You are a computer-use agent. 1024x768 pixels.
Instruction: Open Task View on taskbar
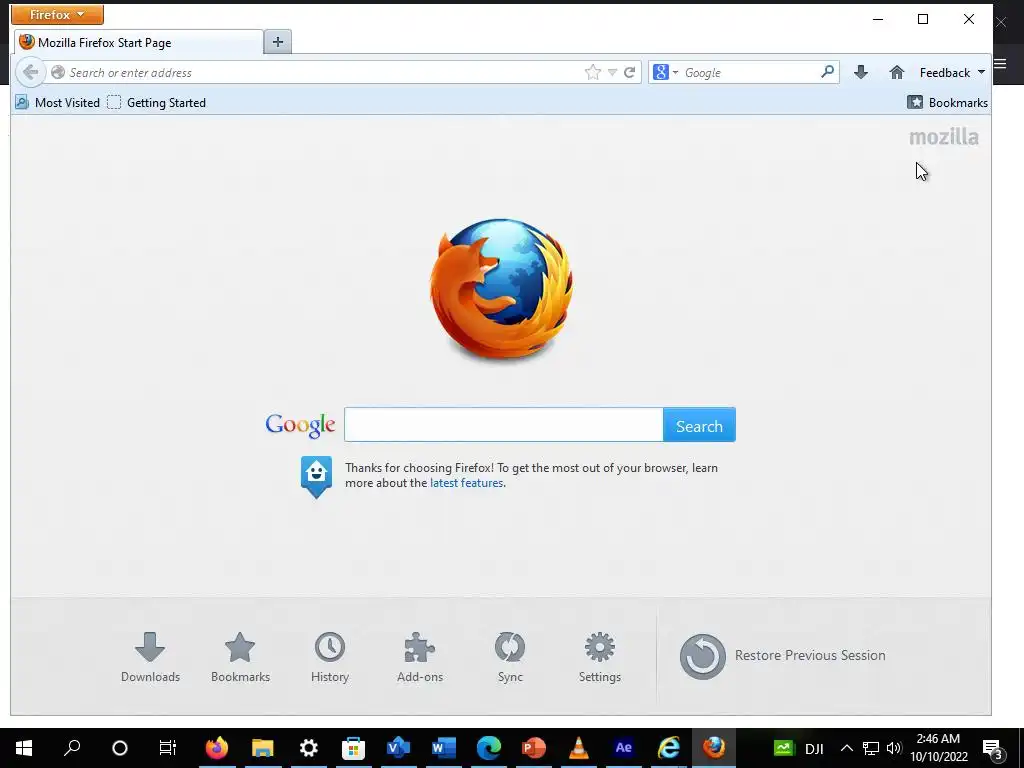tap(167, 748)
